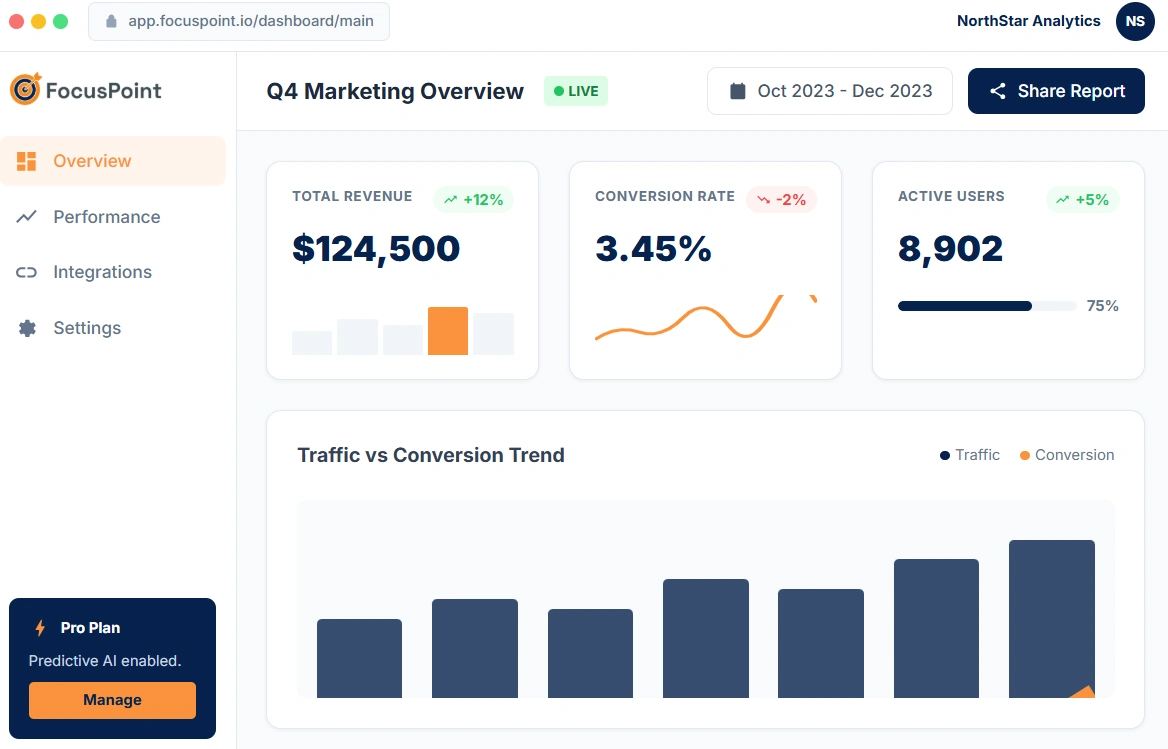The image size is (1168, 749).
Task: Click the Share Report button
Action: pos(1056,91)
